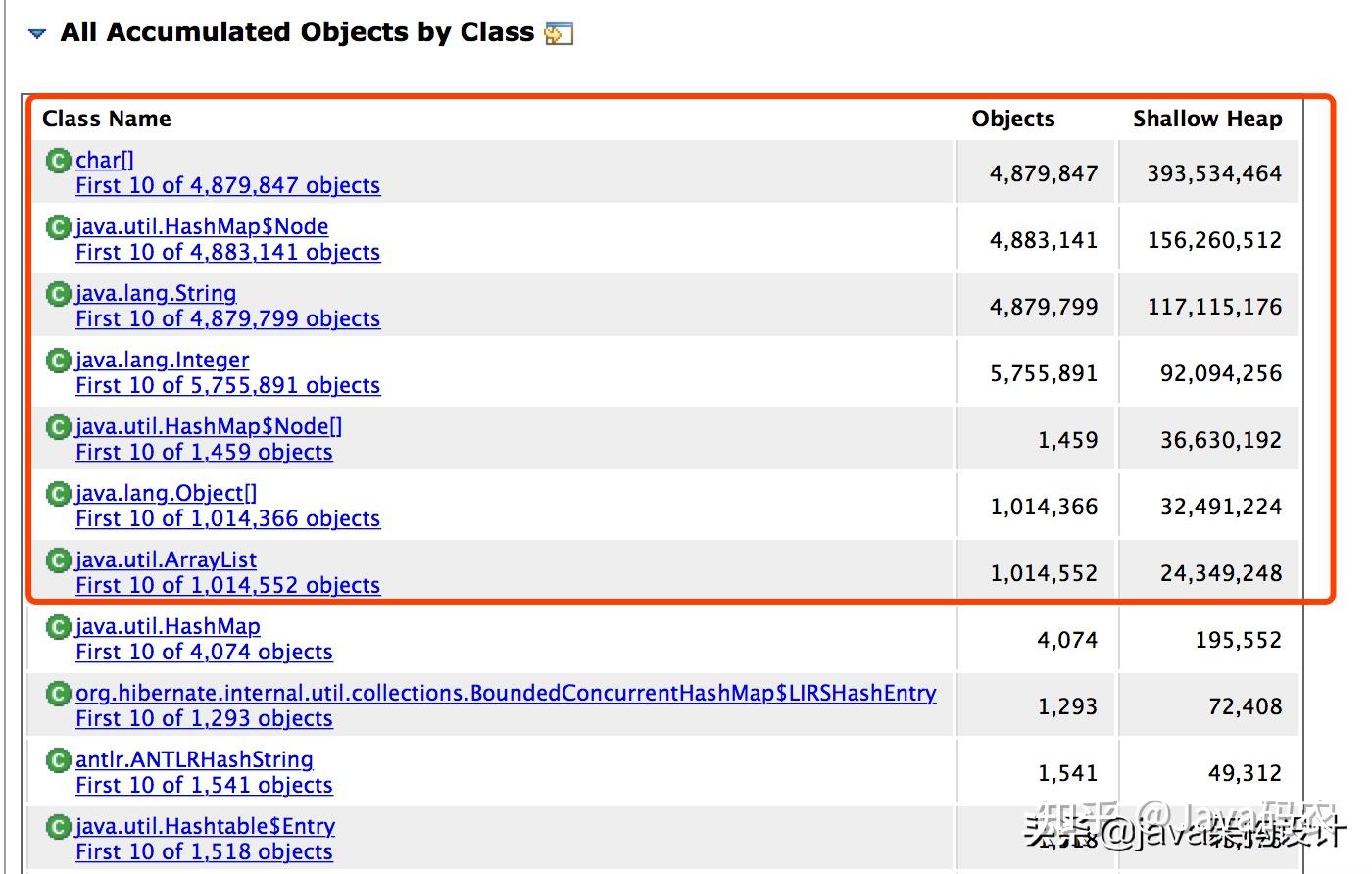Viewport: 1372px width, 874px height.
Task: Click the java.util.HashMap$Node class icon
Action: 59,226
